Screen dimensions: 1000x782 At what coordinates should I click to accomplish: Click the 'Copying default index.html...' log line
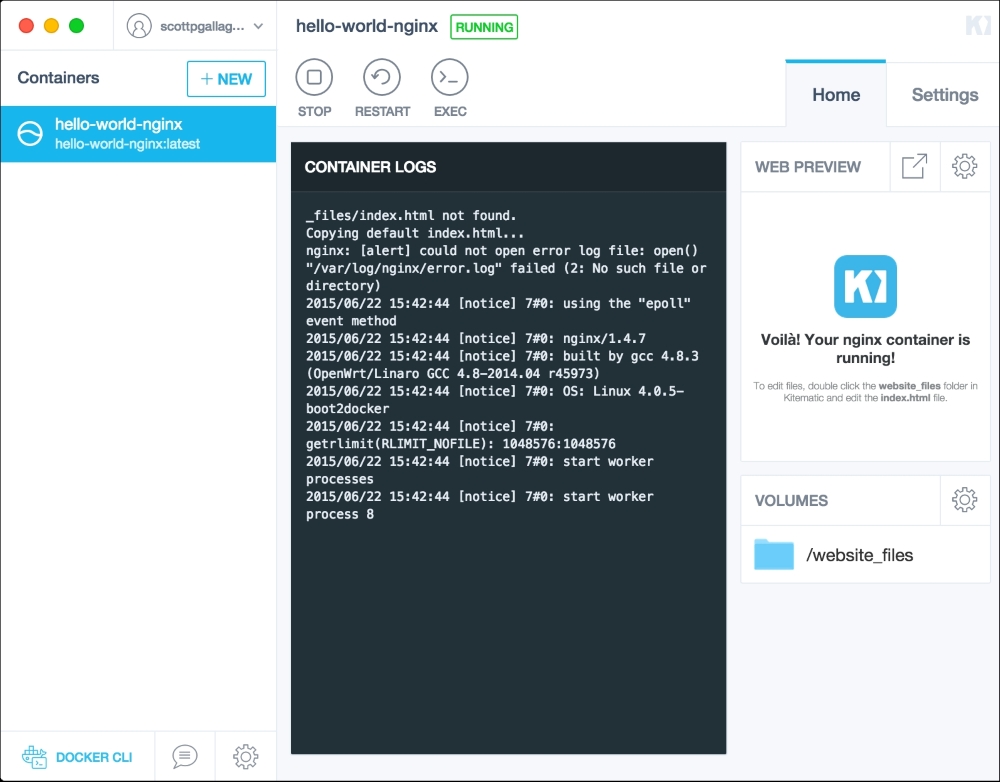415,233
